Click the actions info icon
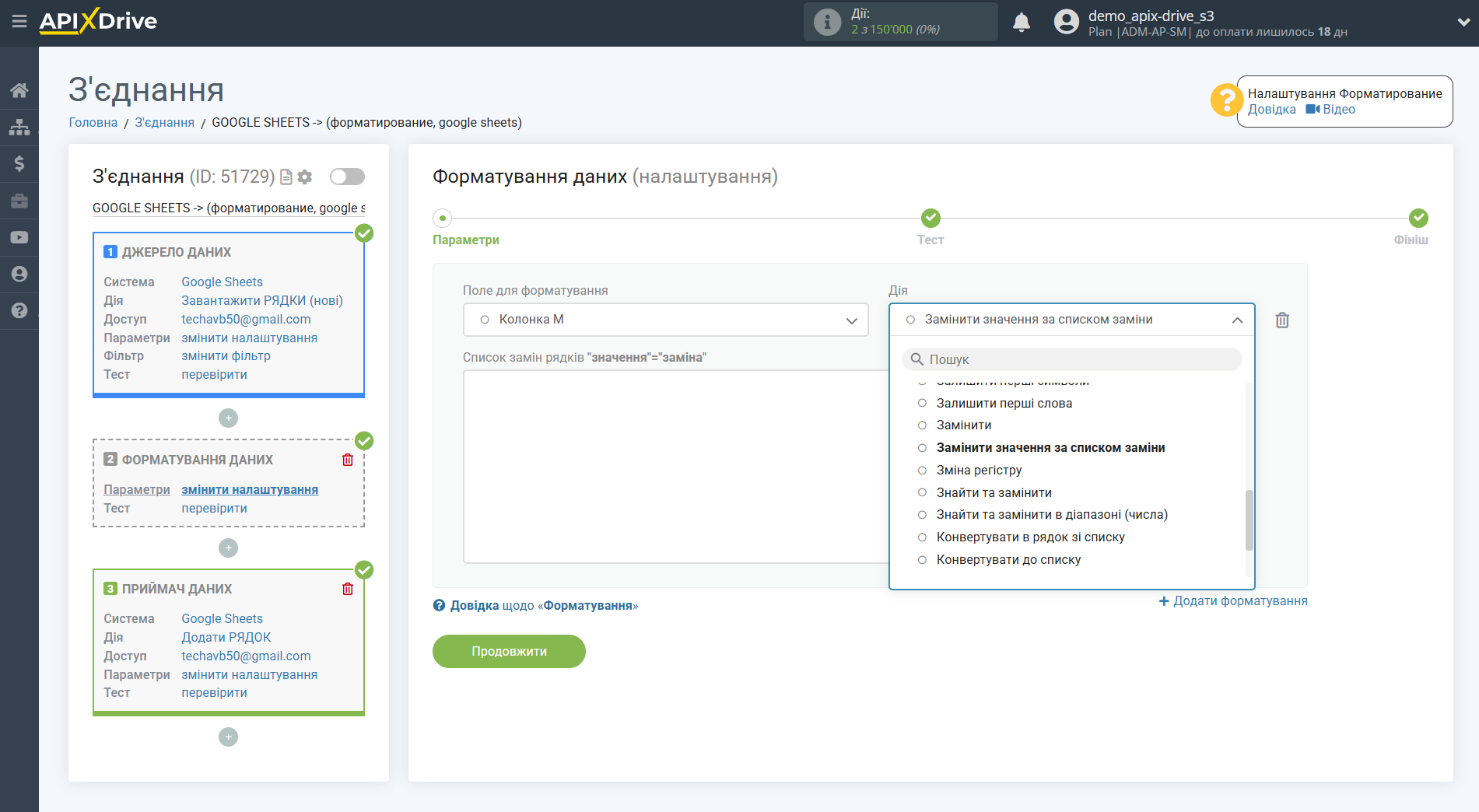The image size is (1479, 812). click(827, 22)
